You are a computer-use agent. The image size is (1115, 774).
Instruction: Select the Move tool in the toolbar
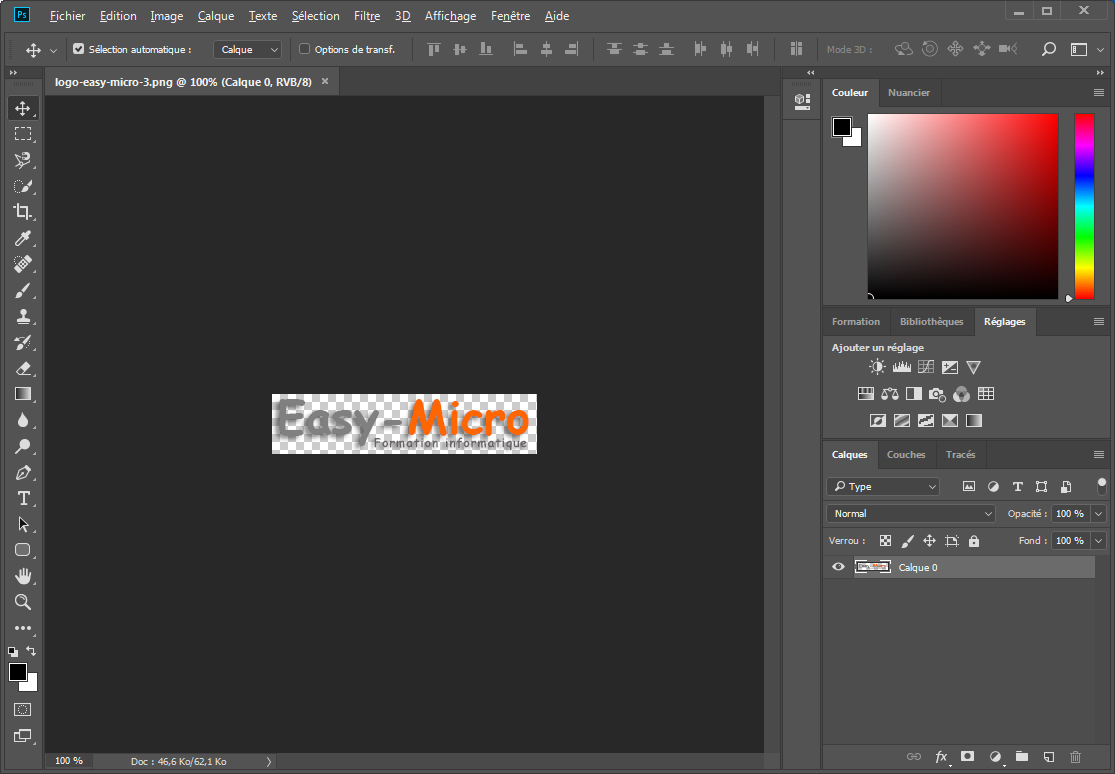click(x=23, y=108)
